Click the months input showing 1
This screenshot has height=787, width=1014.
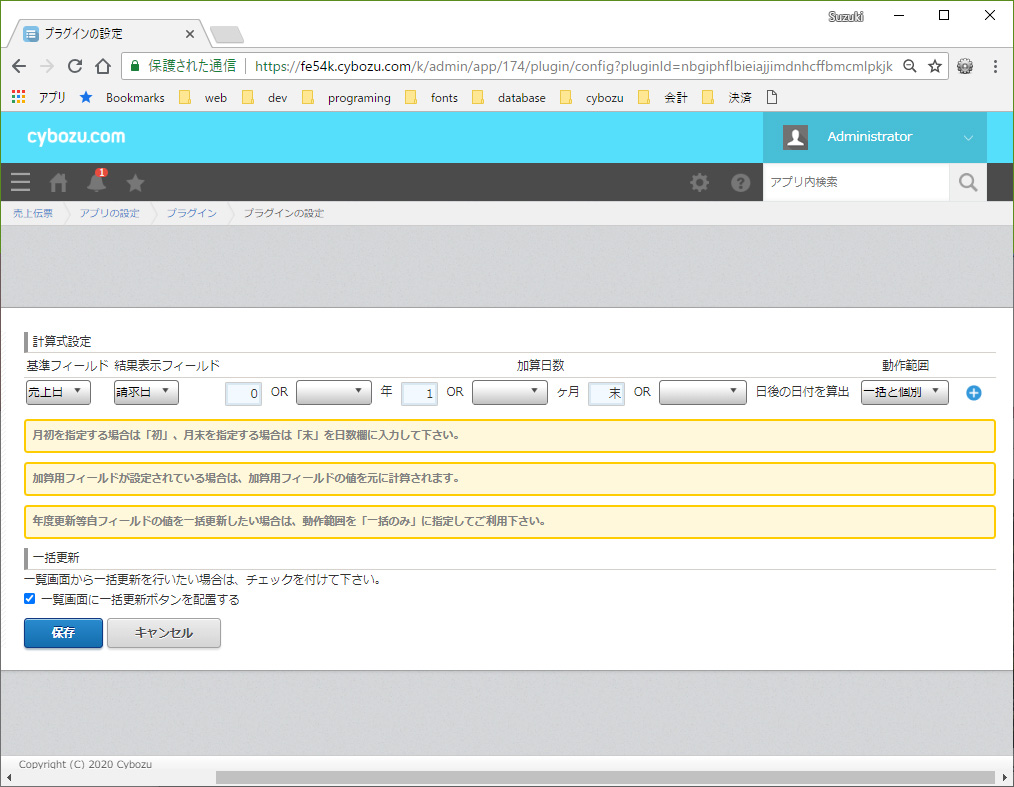pos(419,393)
